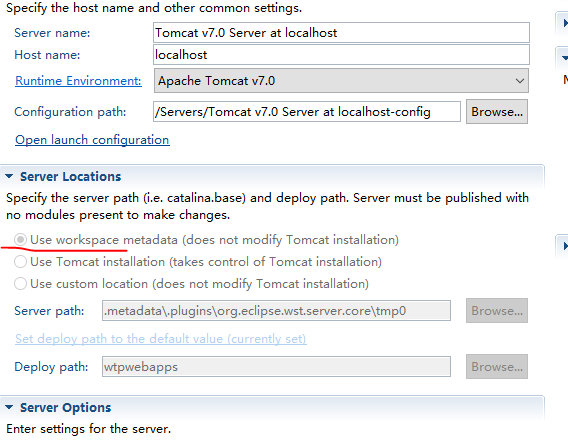Click the Server path field
Viewport: 568px width, 440px height.
(x=276, y=311)
